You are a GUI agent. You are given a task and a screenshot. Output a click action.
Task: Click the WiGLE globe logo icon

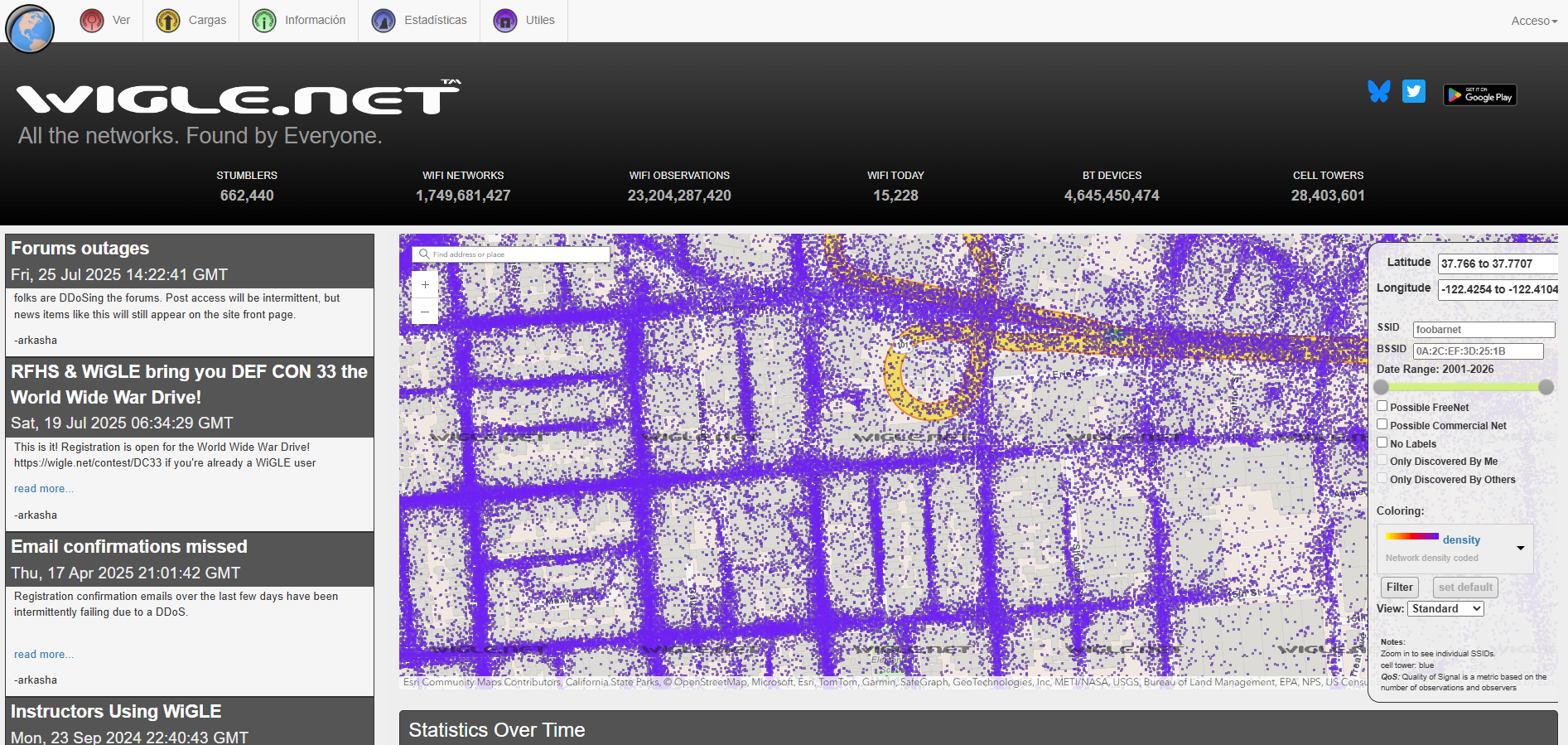point(30,28)
